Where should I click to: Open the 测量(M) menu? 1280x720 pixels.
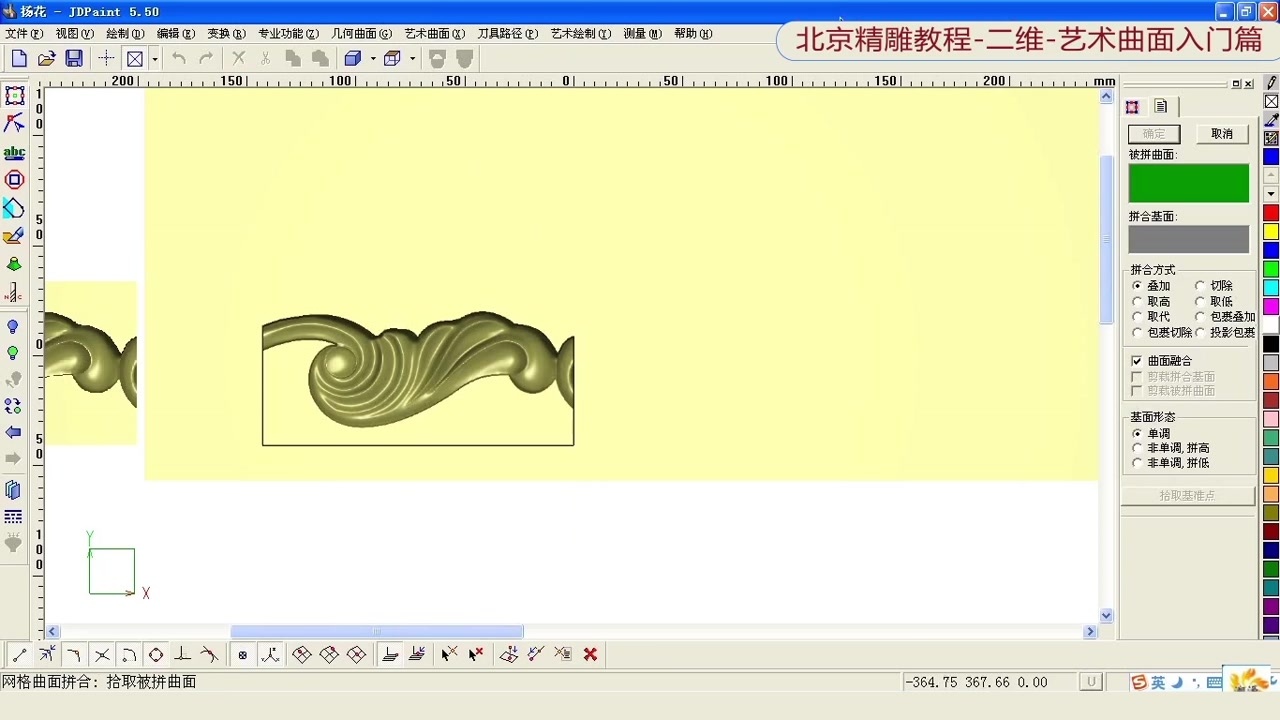643,33
